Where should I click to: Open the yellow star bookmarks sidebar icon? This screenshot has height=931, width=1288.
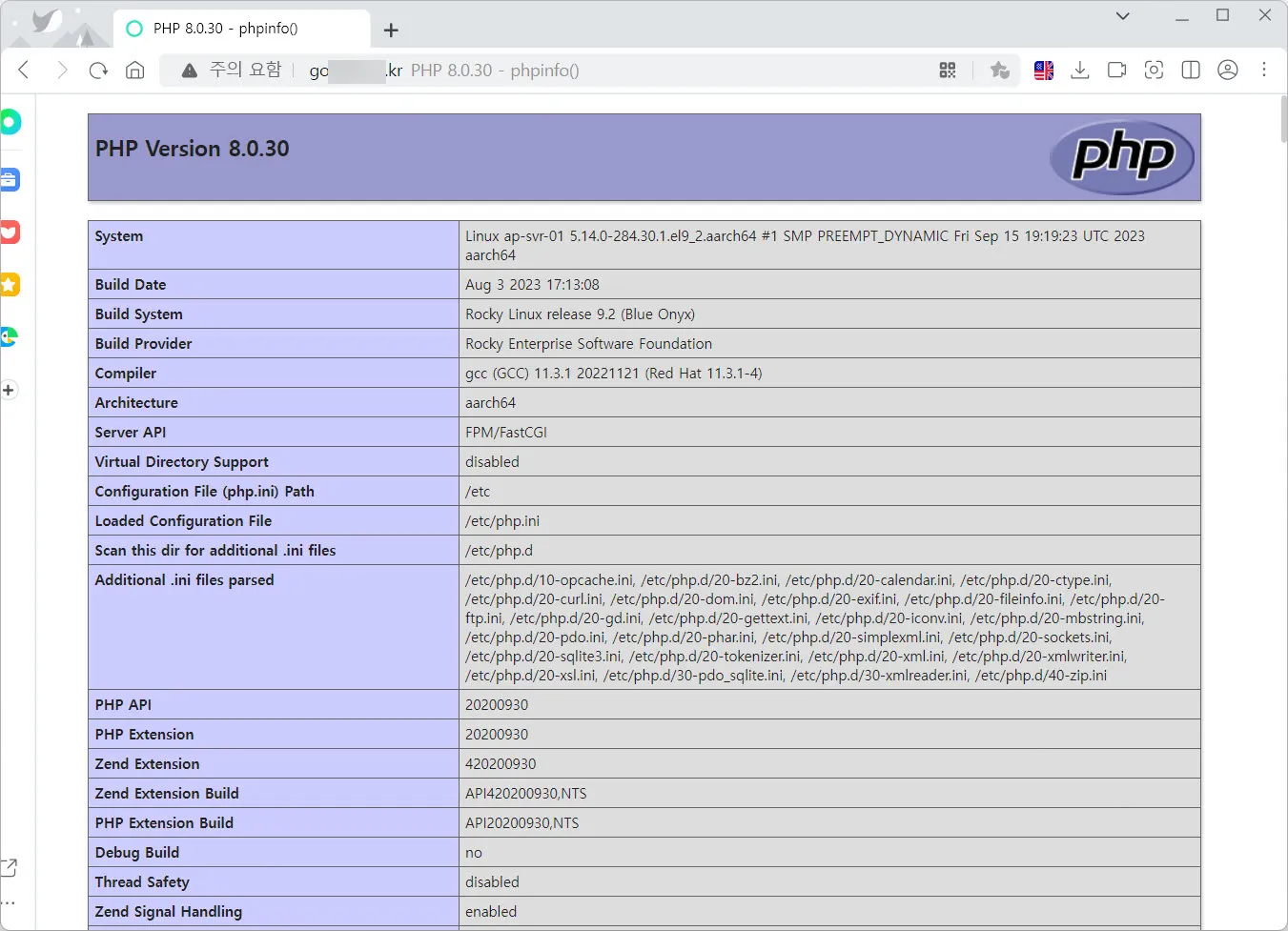pos(10,285)
